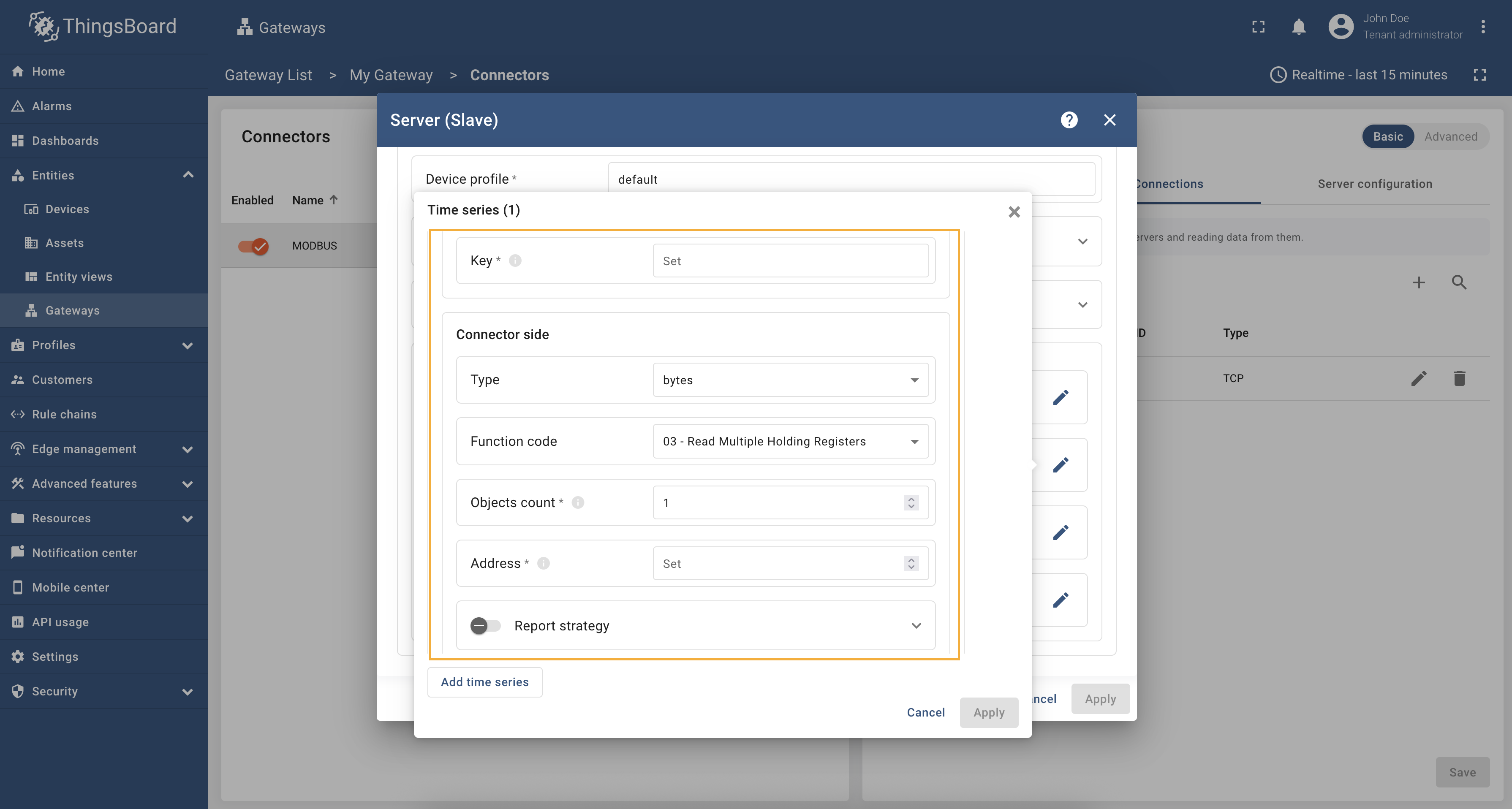
Task: Open Rule chains in sidebar
Action: 64,414
